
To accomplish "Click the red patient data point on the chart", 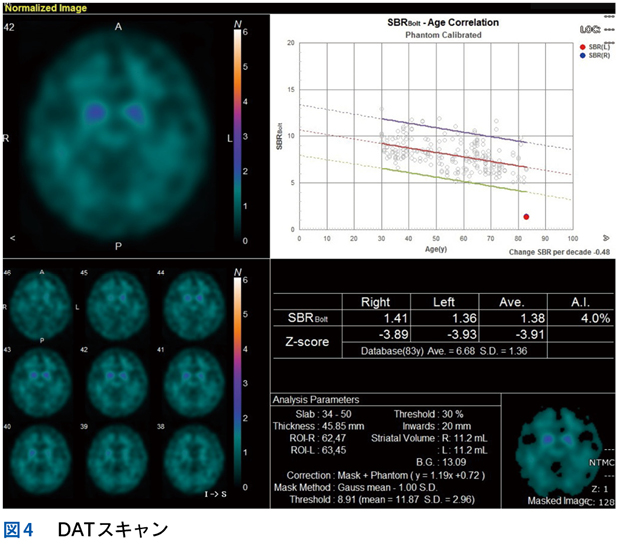I will (527, 216).
